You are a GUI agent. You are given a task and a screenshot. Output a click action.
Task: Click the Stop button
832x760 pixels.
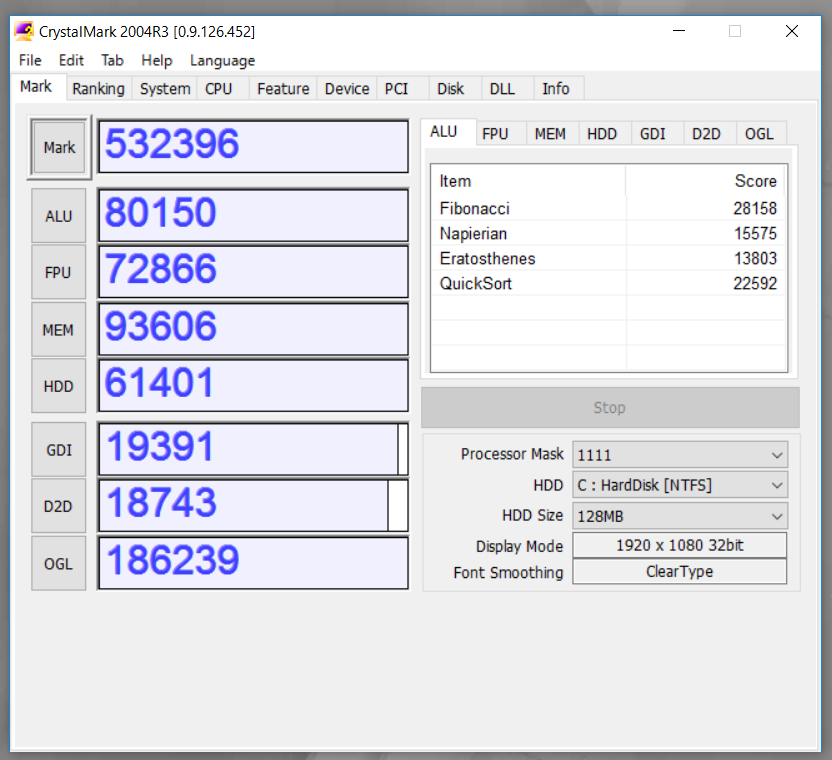[x=610, y=408]
